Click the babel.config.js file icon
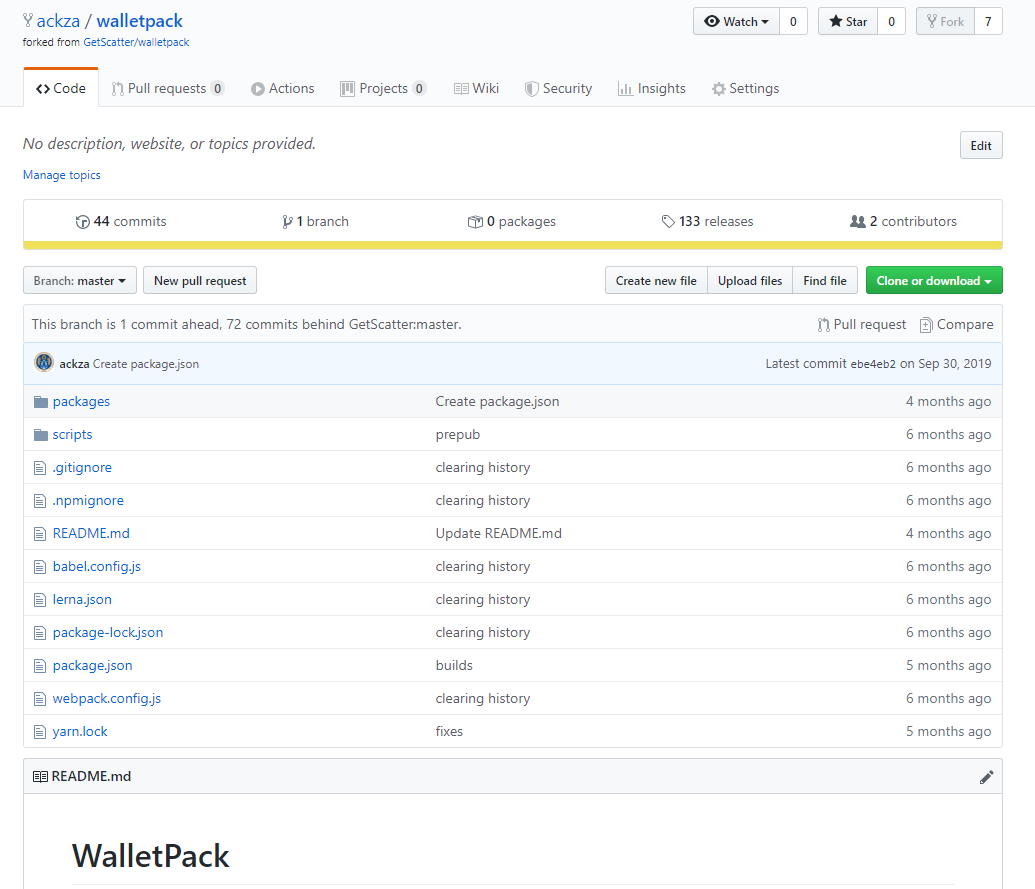 [40, 567]
